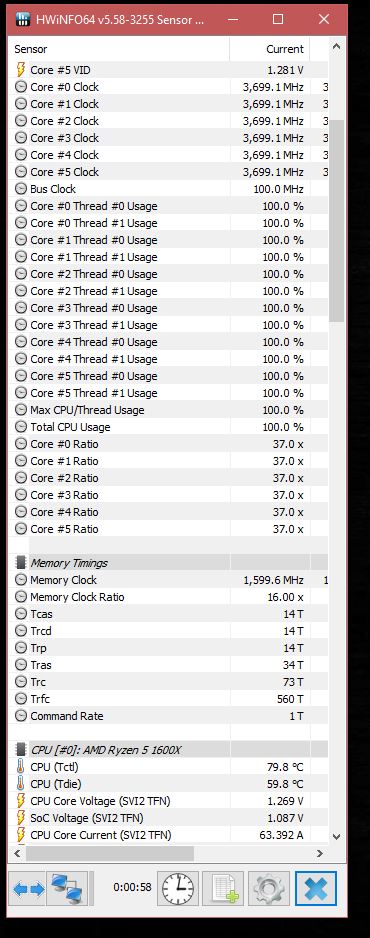The width and height of the screenshot is (370, 938).
Task: Start logging with the sheet-plus icon
Action: (x=223, y=888)
